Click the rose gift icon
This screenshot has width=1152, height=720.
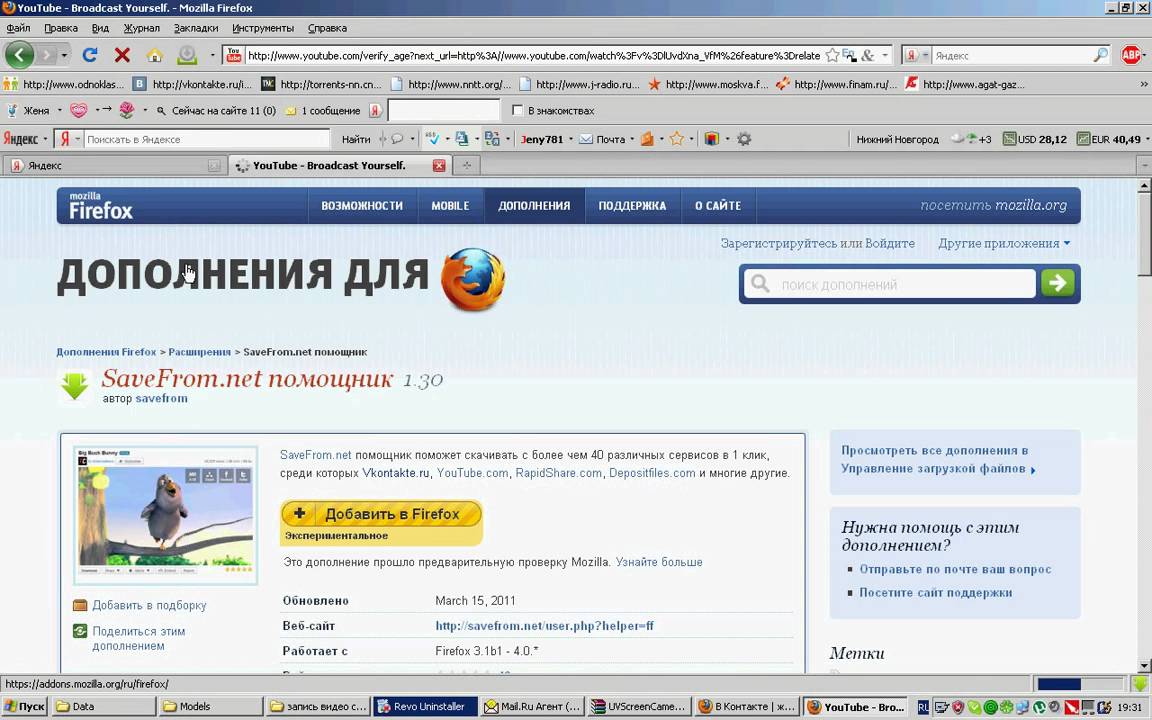tap(126, 110)
